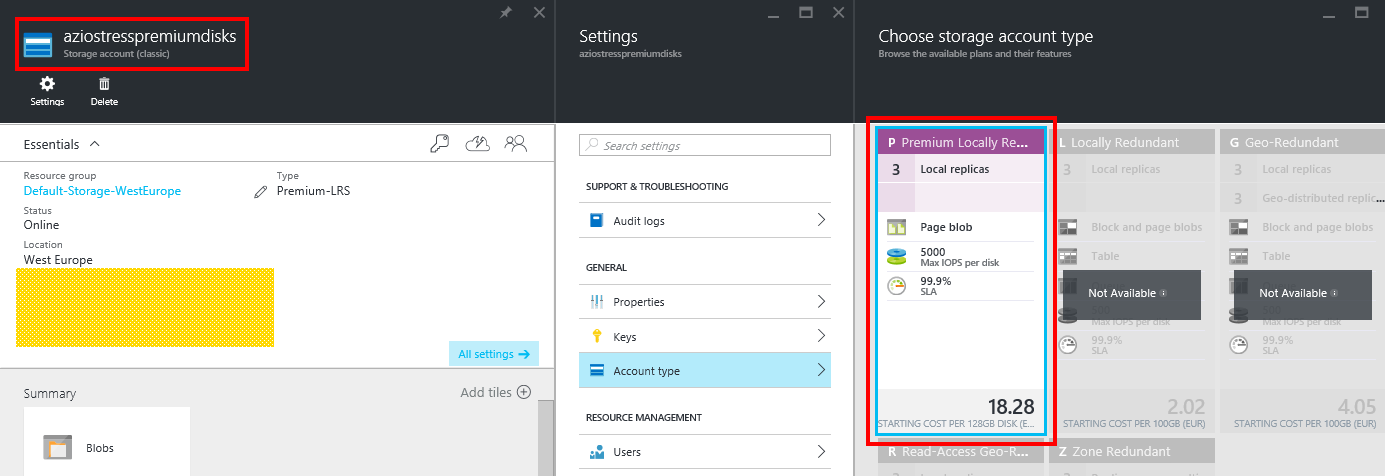Click the Premium-LRS type value
The height and width of the screenshot is (476, 1385).
313,191
